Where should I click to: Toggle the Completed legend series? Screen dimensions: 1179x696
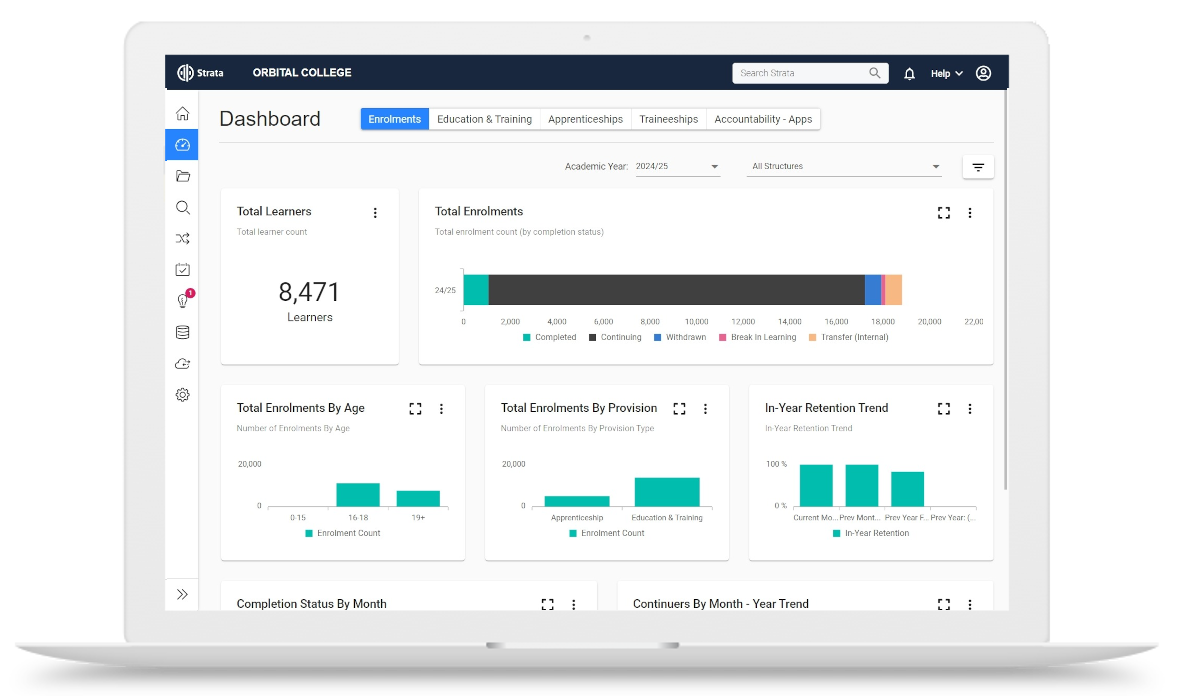[x=550, y=337]
